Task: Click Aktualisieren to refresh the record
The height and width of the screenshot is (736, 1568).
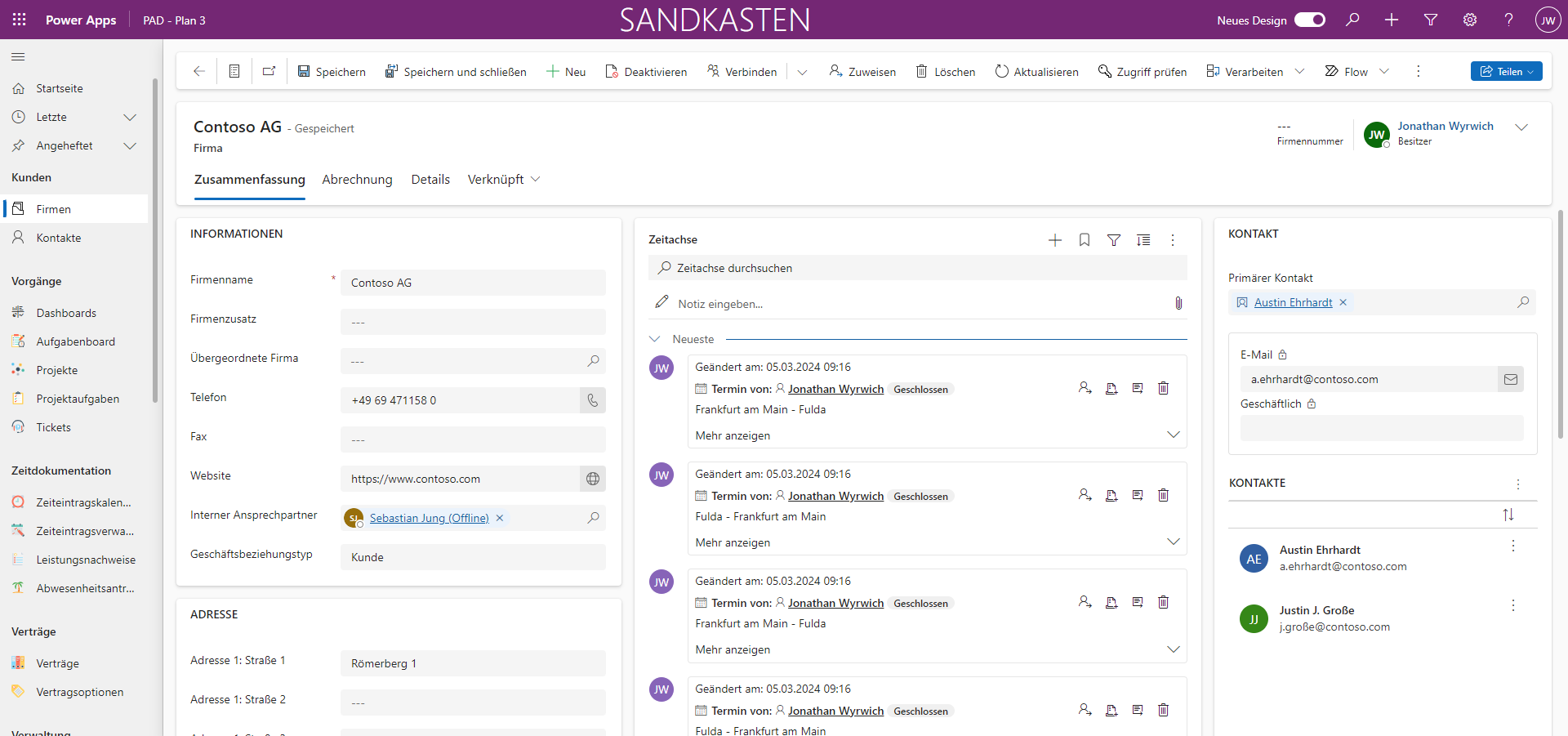Action: point(1037,71)
